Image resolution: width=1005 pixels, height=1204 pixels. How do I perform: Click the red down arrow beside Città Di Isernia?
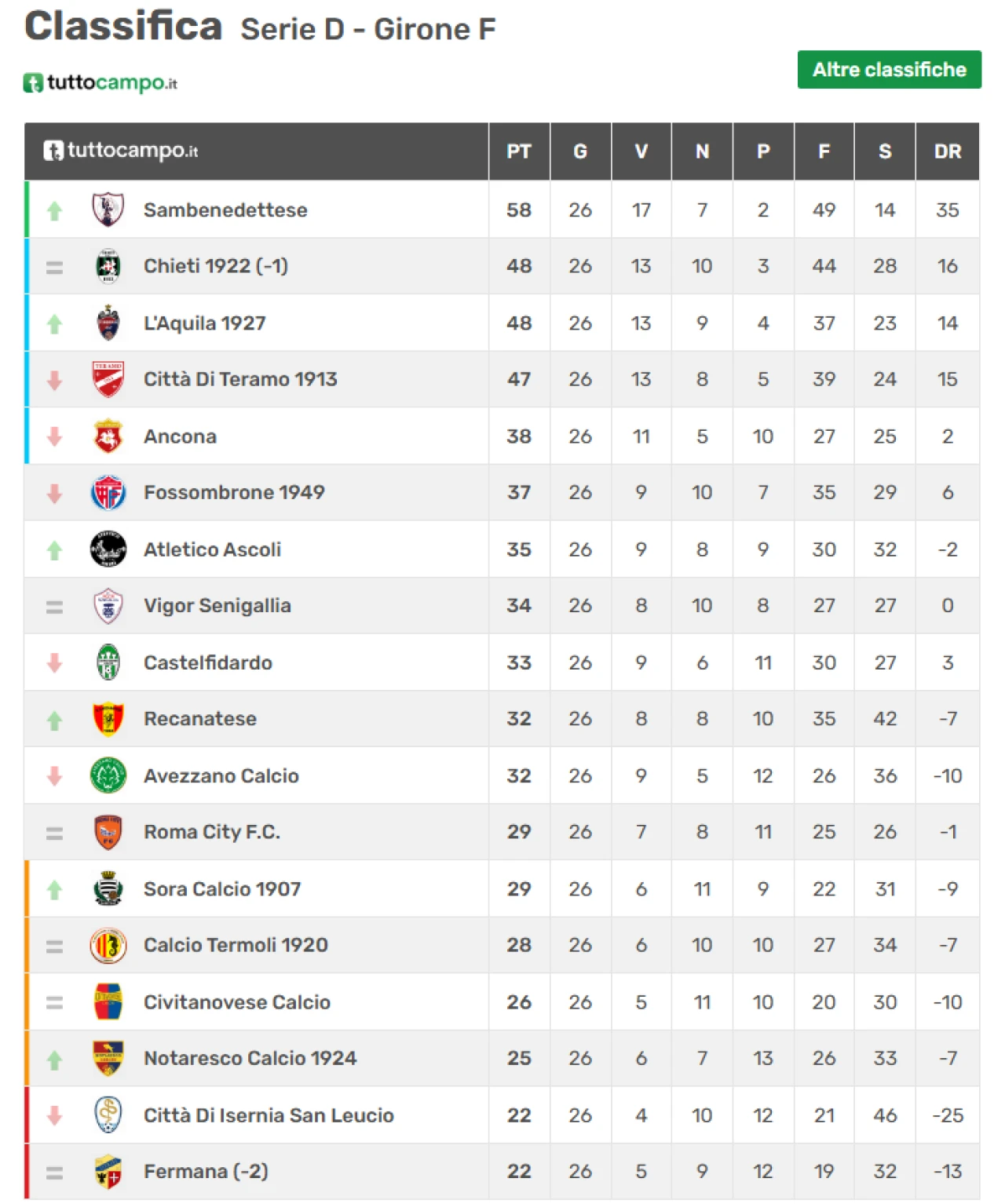54,1115
